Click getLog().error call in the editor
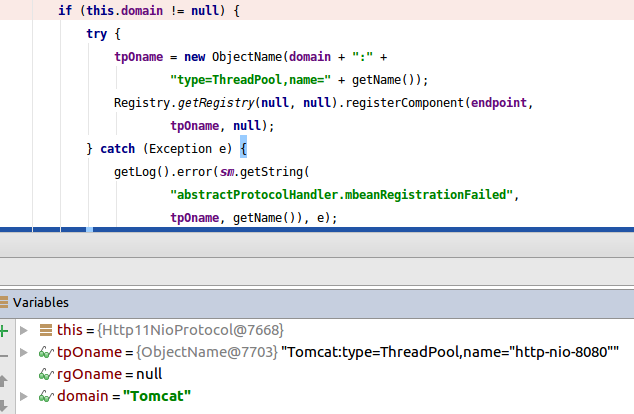This screenshot has width=634, height=414. tap(163, 172)
